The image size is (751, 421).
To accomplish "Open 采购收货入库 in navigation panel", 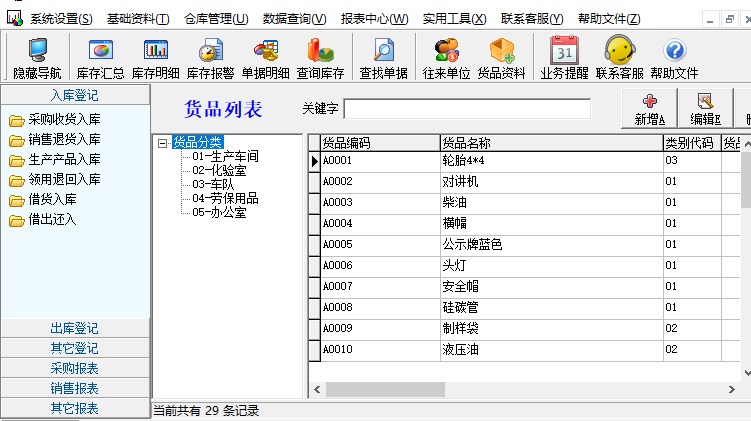I will click(x=64, y=120).
